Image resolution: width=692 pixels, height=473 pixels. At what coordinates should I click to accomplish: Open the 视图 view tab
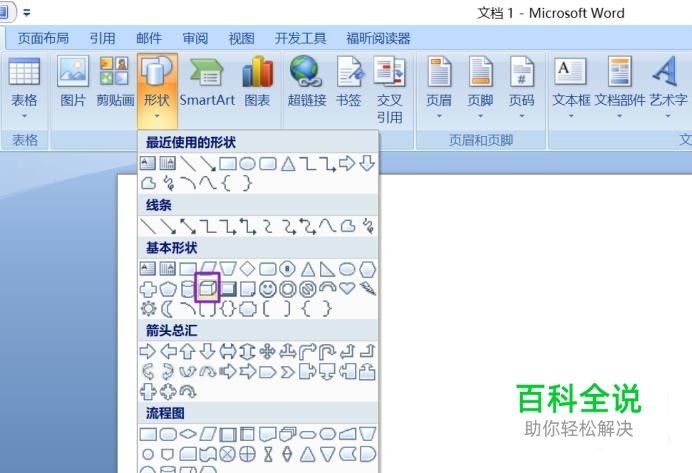[241, 39]
